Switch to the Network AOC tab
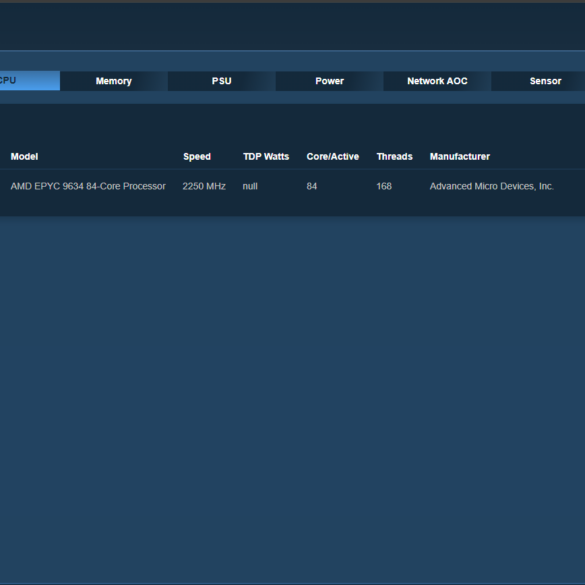Image resolution: width=585 pixels, height=585 pixels. pos(437,81)
